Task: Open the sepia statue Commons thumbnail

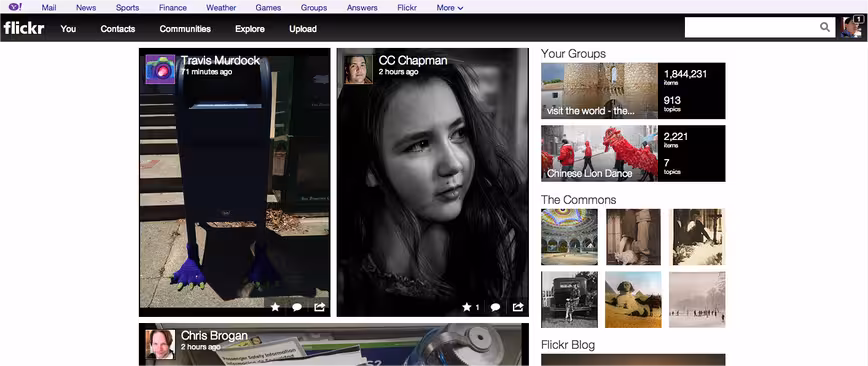Action: pyautogui.click(x=633, y=237)
